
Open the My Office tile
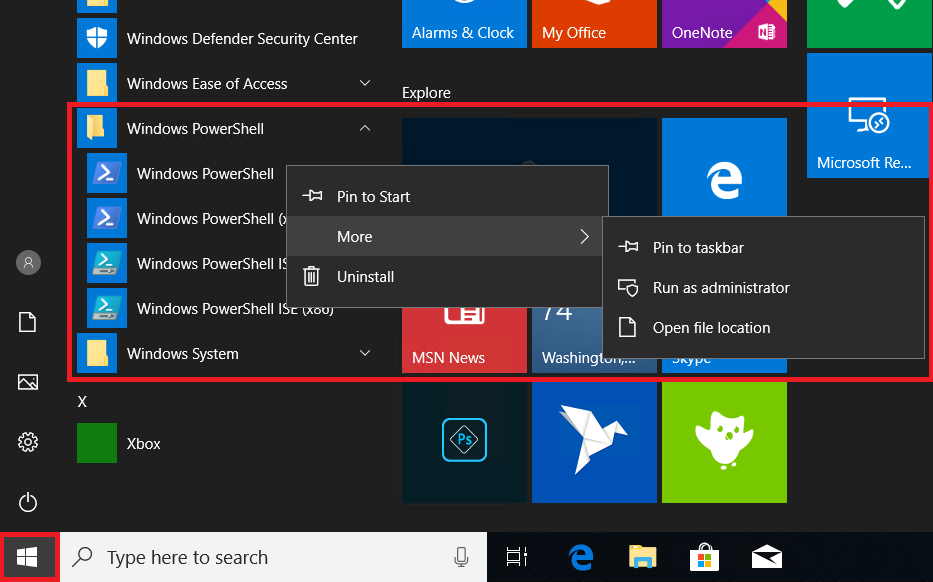point(594,24)
